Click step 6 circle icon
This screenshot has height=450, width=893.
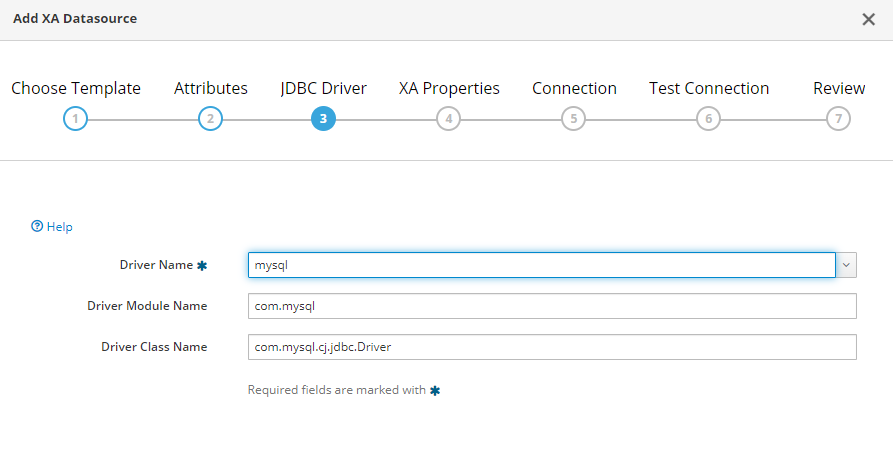tap(709, 119)
